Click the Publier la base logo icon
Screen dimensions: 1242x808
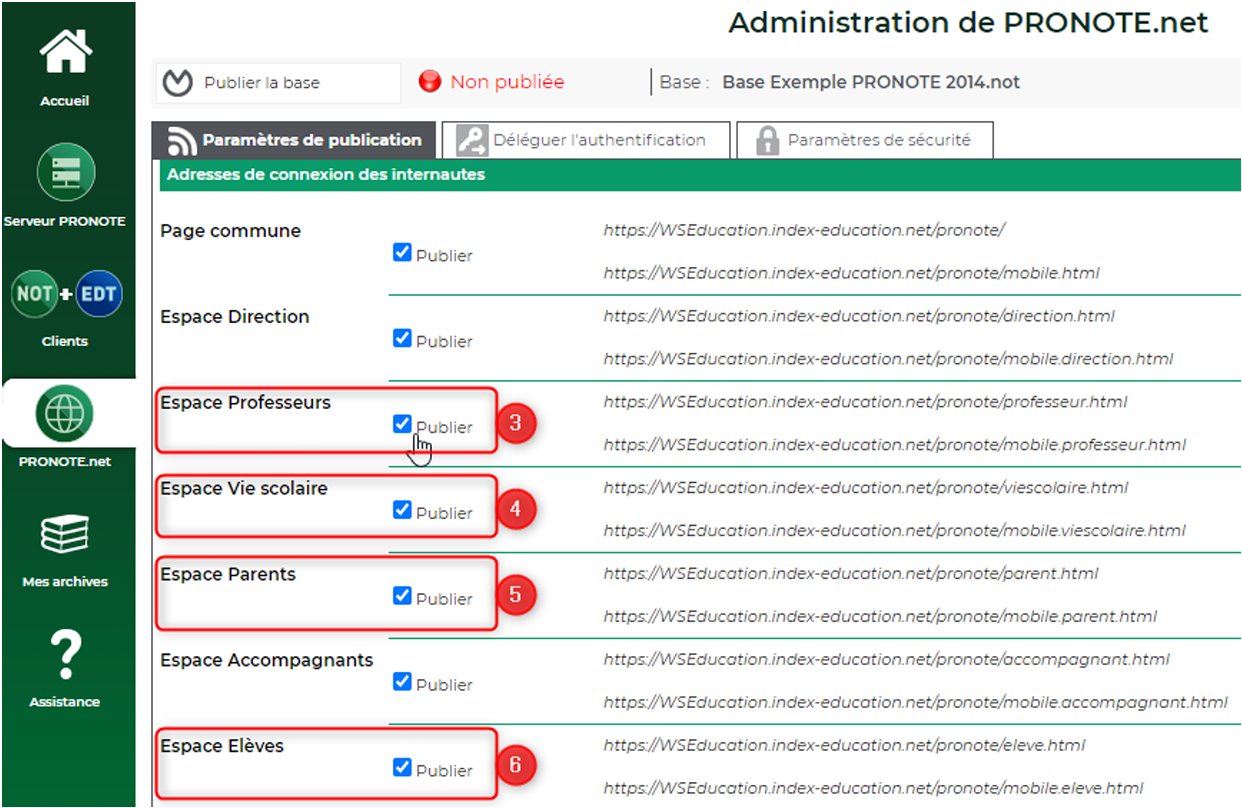pyautogui.click(x=177, y=83)
